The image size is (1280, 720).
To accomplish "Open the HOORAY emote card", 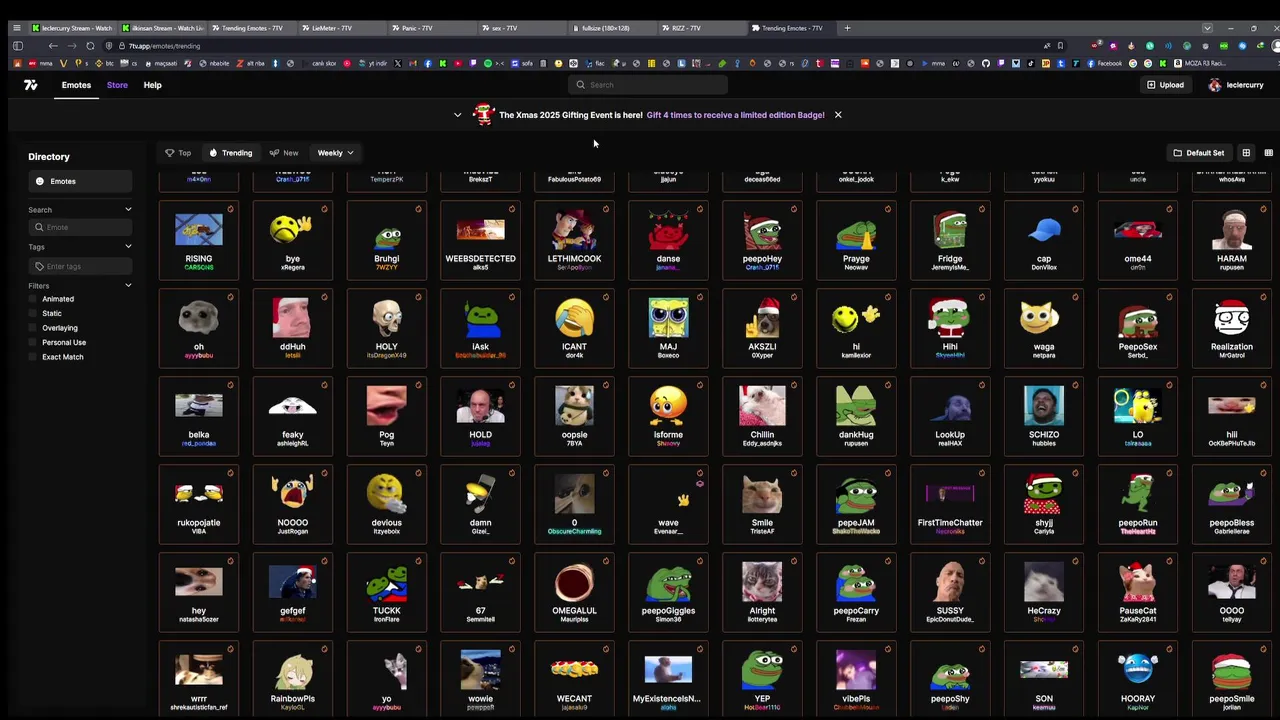I will point(1138,679).
